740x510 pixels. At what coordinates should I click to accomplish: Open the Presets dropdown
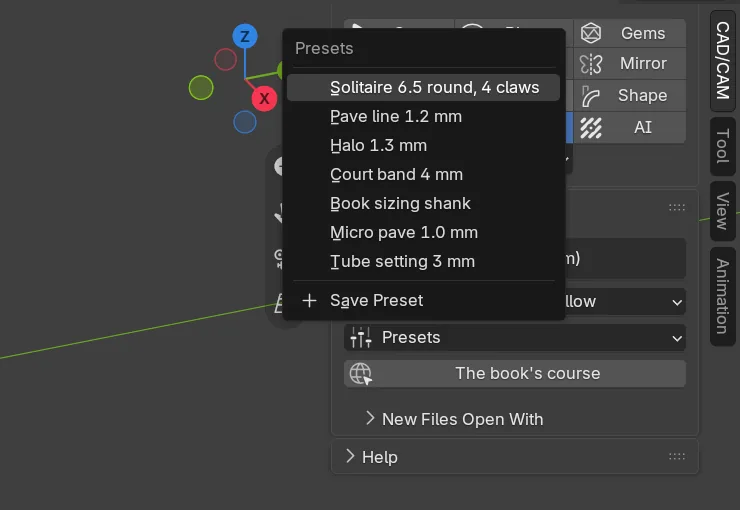pyautogui.click(x=515, y=338)
